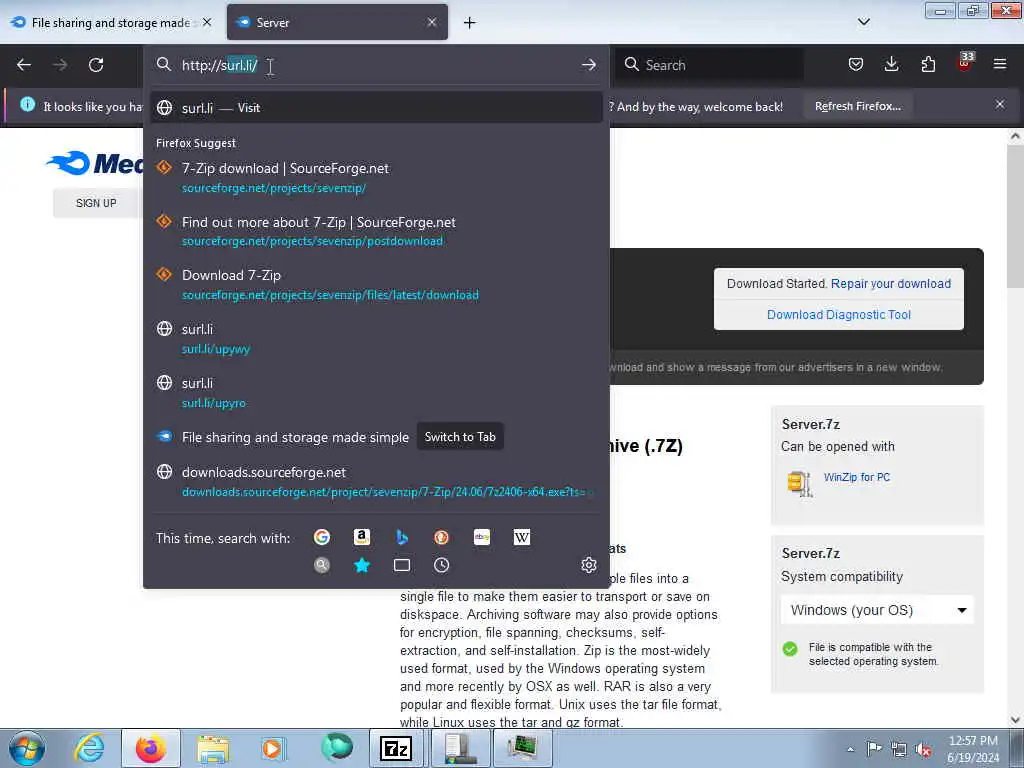This screenshot has height=768, width=1024.
Task: Select surl.li/upyro history suggestion
Action: point(376,392)
